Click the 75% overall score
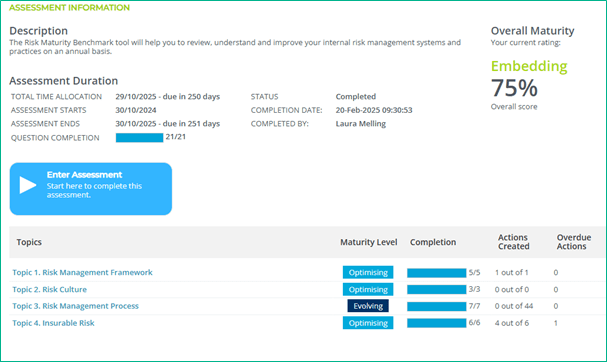Image resolution: width=607 pixels, height=362 pixels. click(514, 88)
